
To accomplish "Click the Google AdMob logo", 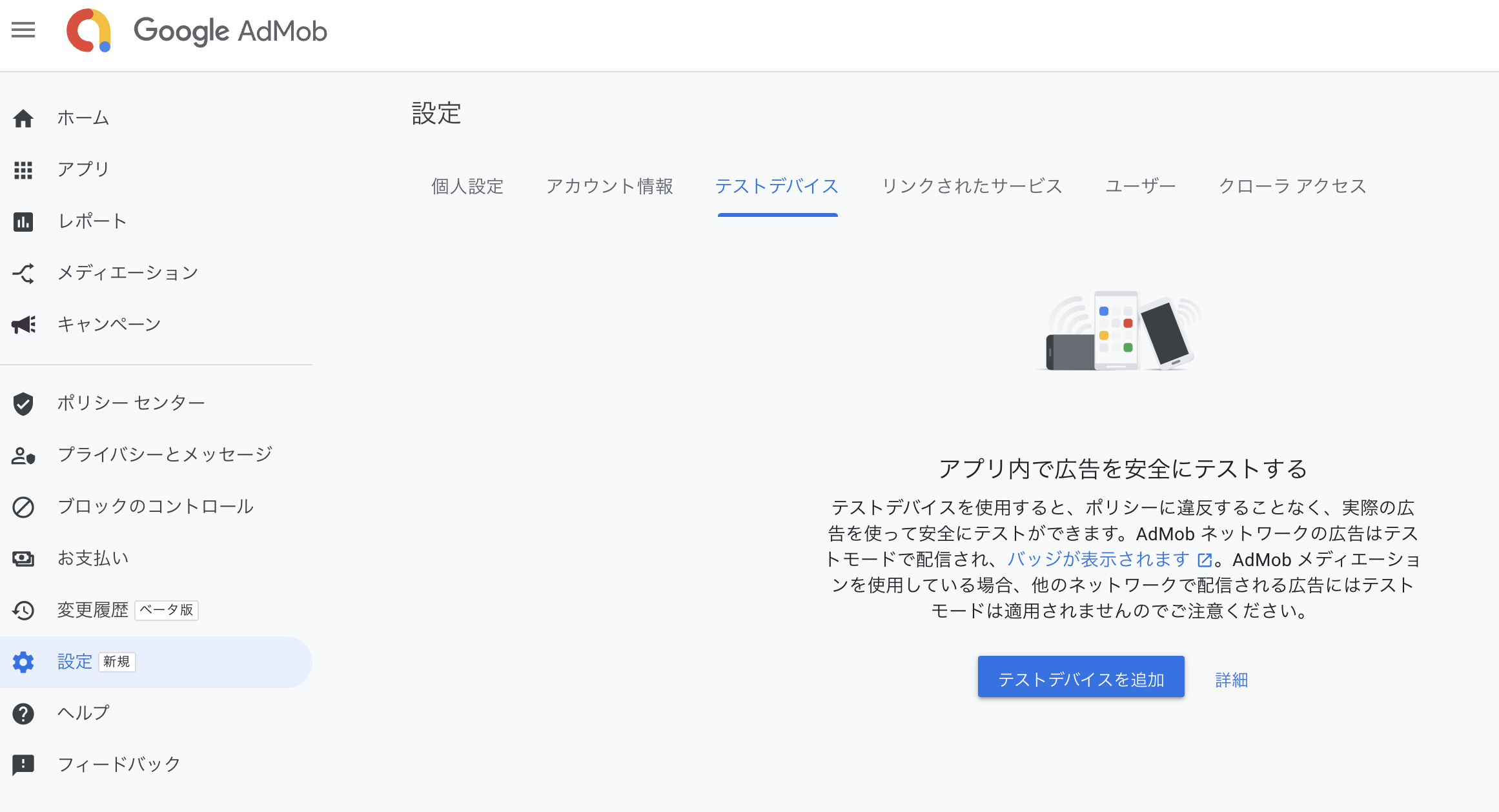I will coord(198,30).
